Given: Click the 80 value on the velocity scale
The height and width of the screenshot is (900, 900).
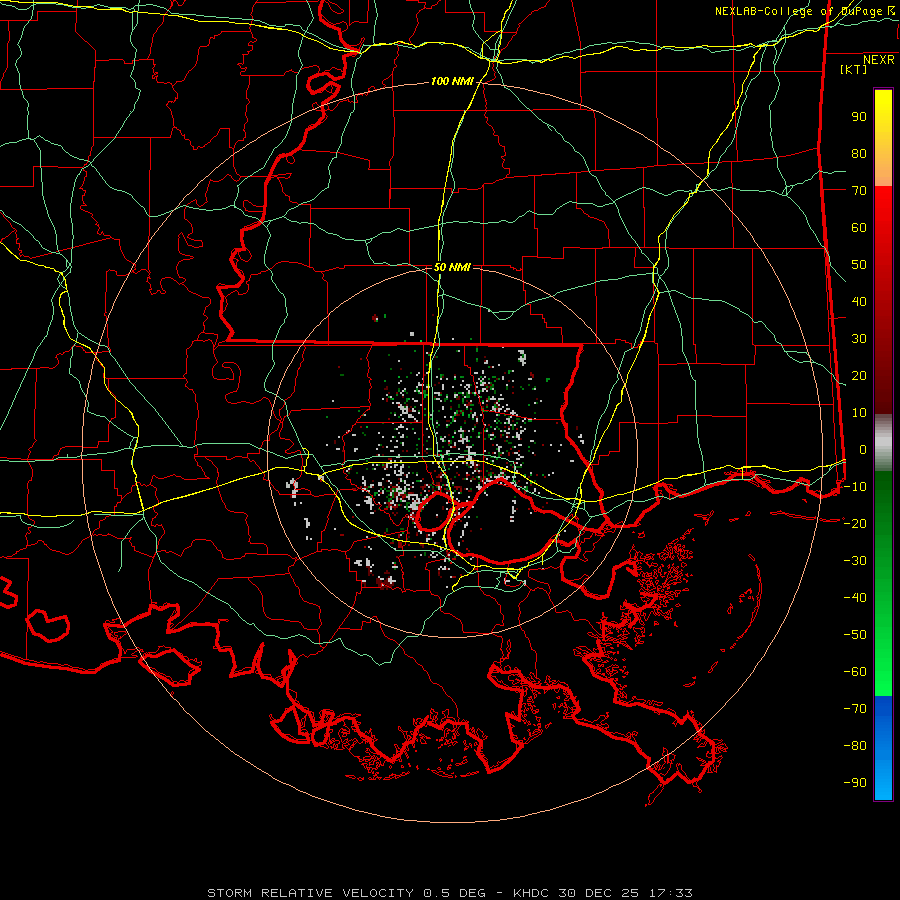Looking at the screenshot, I should point(859,154).
